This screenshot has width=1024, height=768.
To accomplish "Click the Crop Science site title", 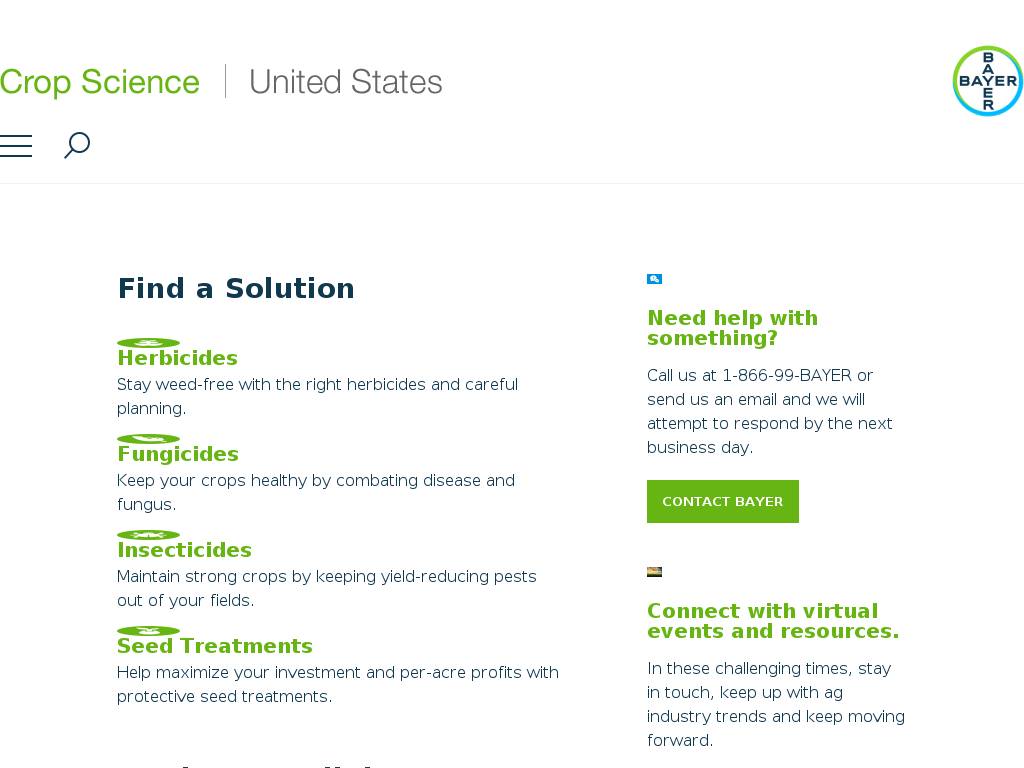I will point(100,82).
